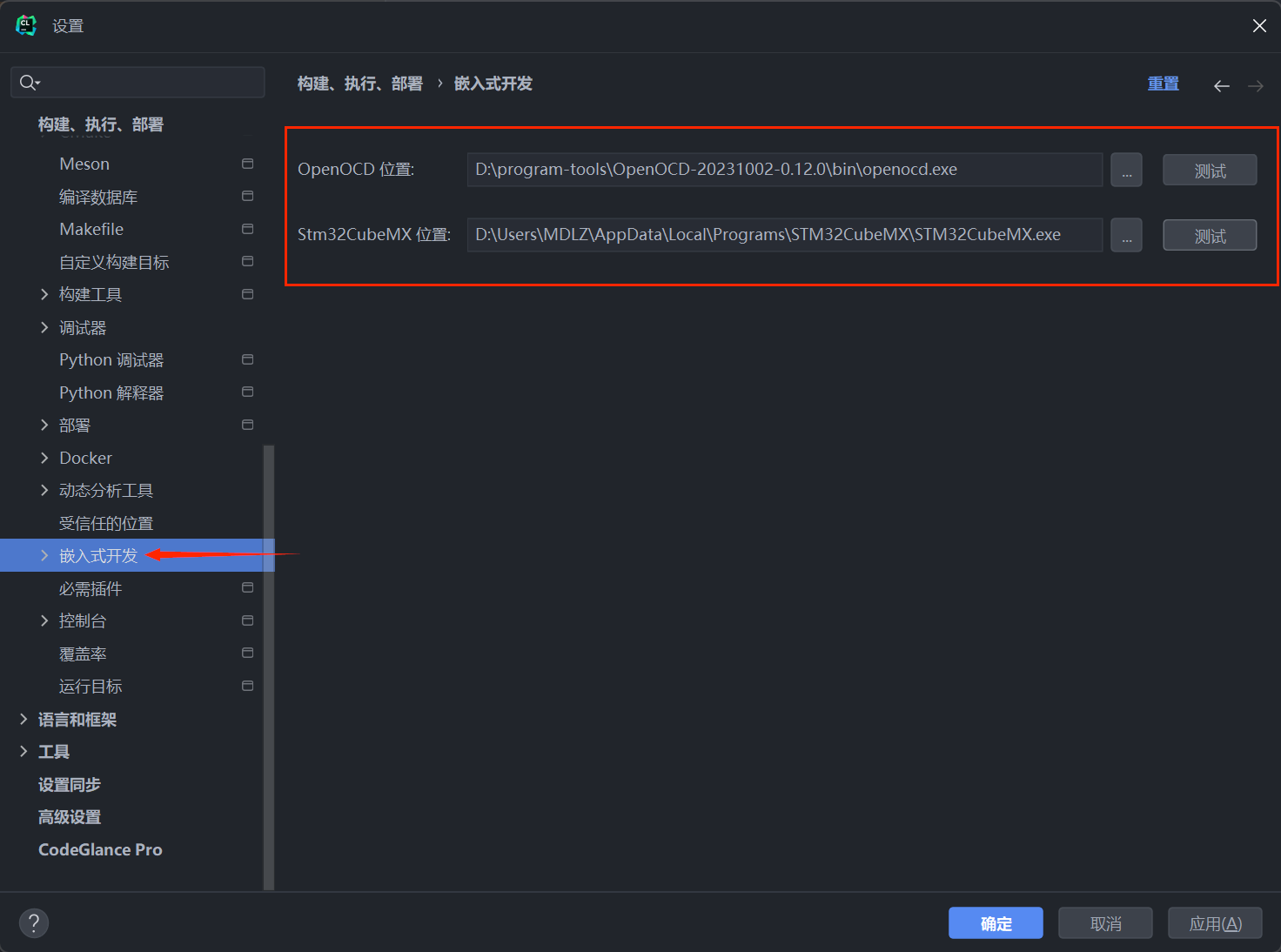Click the project-level icon beside 部署
The width and height of the screenshot is (1281, 952).
[247, 425]
